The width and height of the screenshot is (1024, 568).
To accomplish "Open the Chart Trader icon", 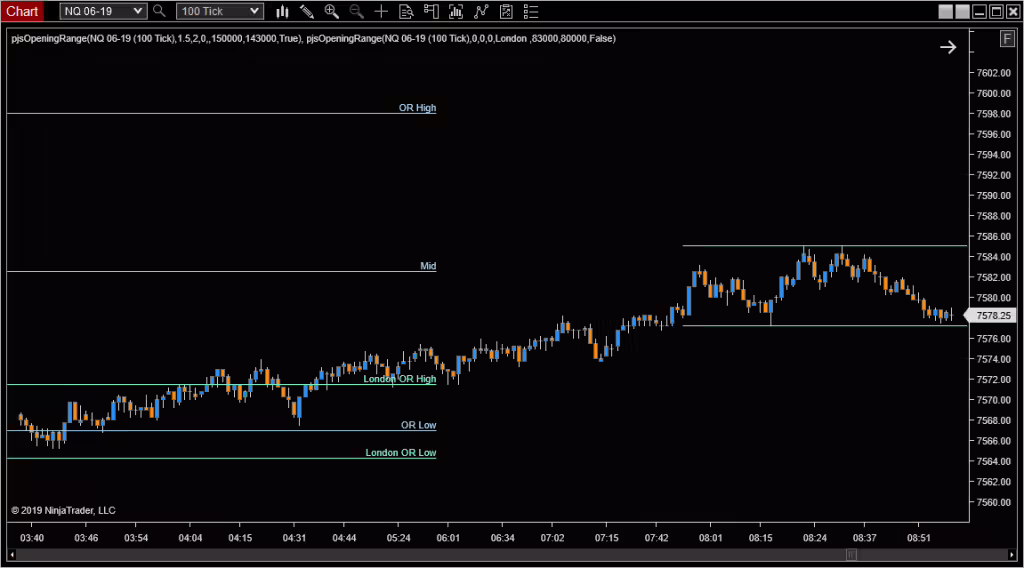I will point(431,12).
